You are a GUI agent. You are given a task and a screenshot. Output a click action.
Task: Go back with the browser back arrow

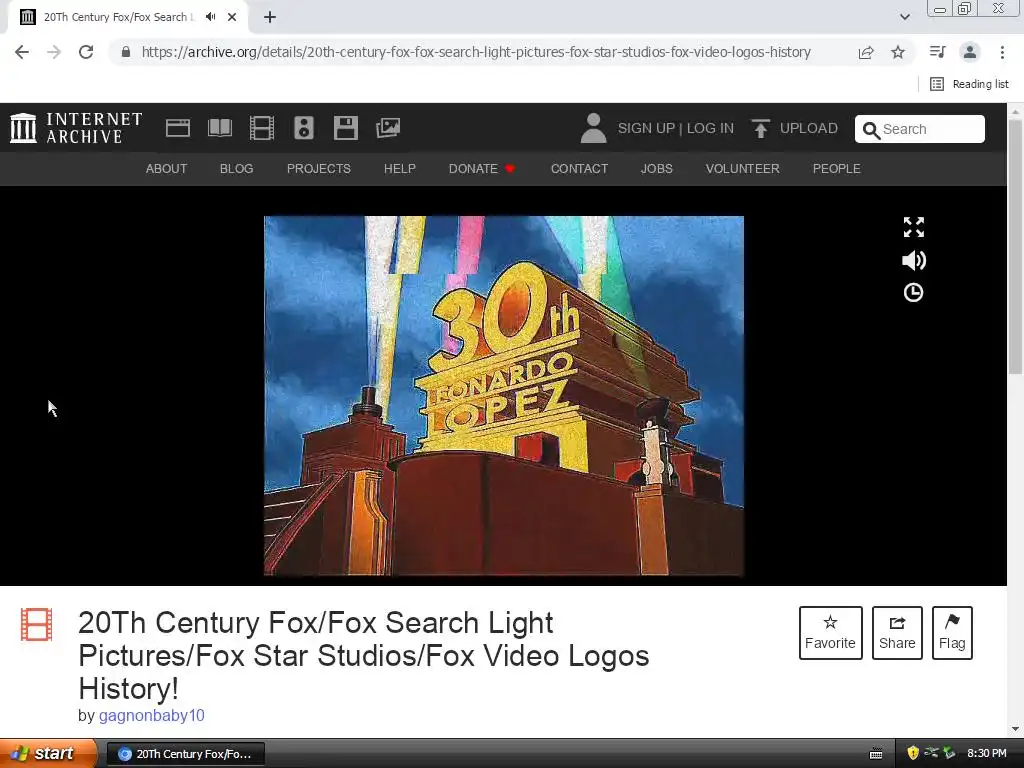point(22,52)
